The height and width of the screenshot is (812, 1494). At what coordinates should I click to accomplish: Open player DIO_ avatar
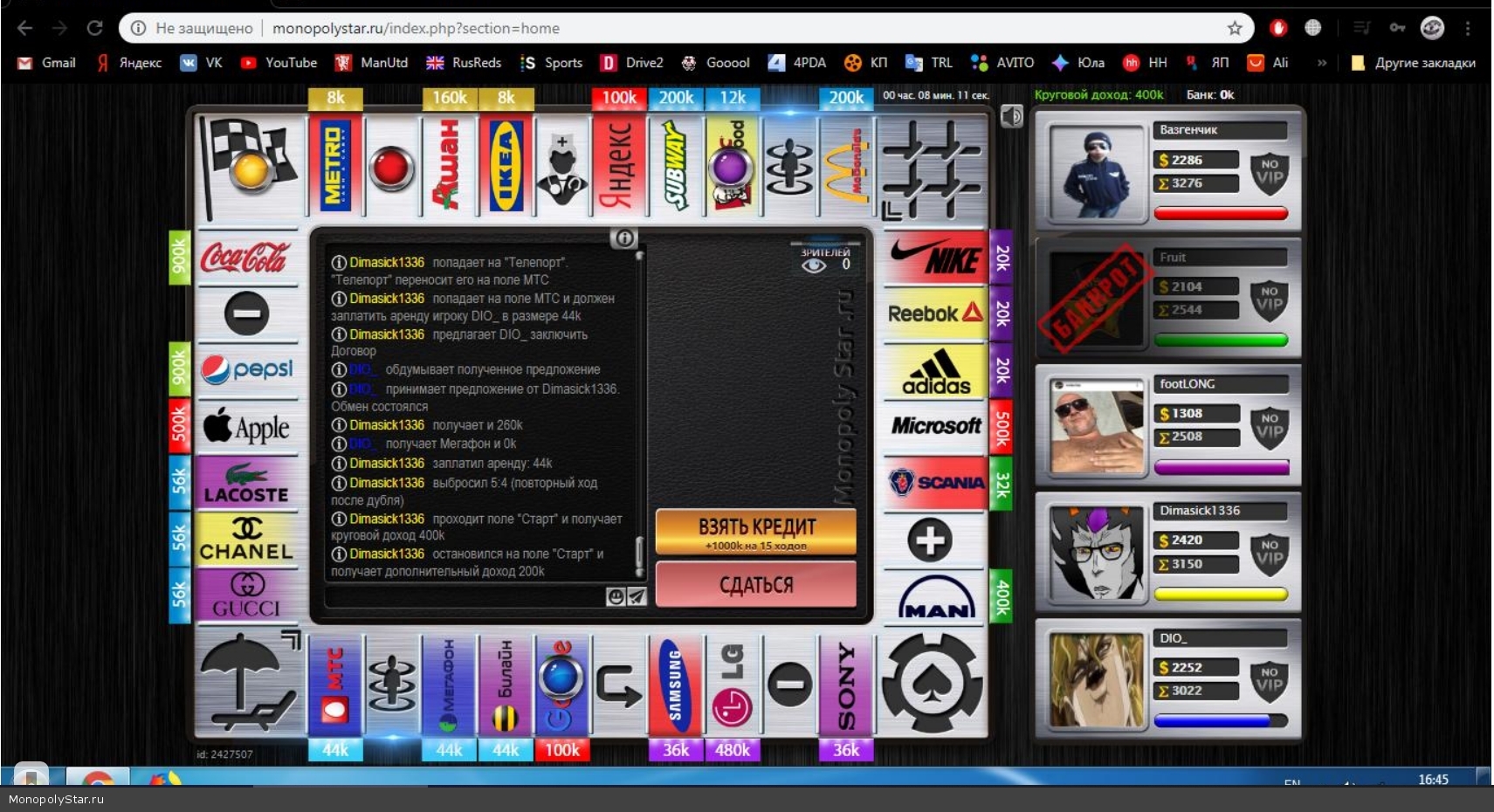point(1097,680)
